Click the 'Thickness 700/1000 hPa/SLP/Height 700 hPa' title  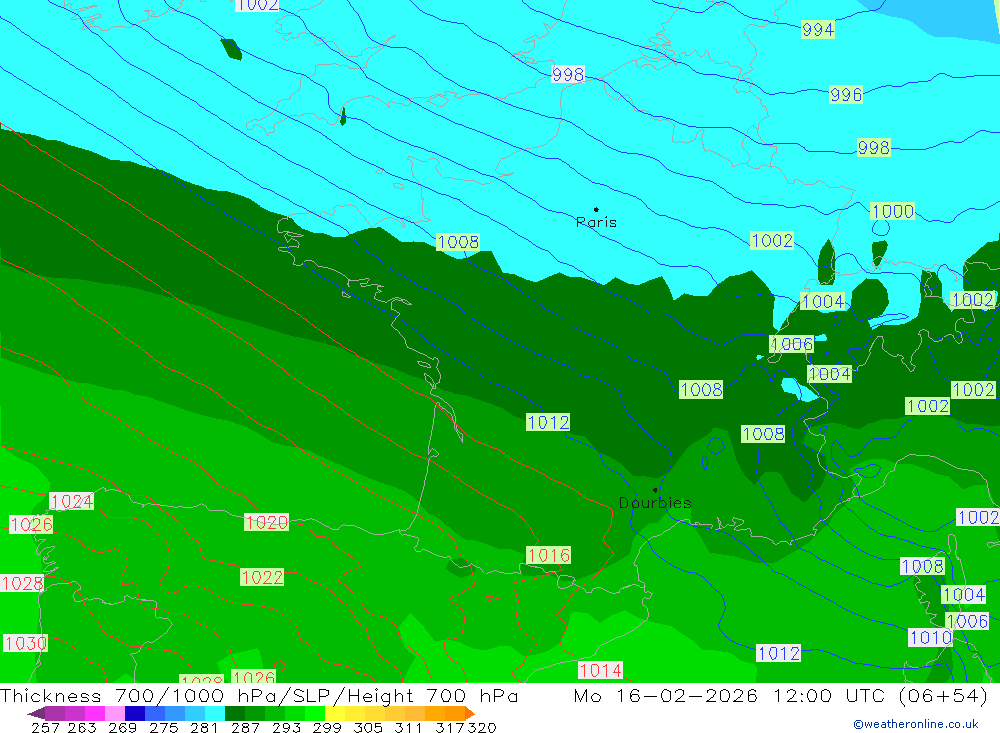pyautogui.click(x=259, y=695)
